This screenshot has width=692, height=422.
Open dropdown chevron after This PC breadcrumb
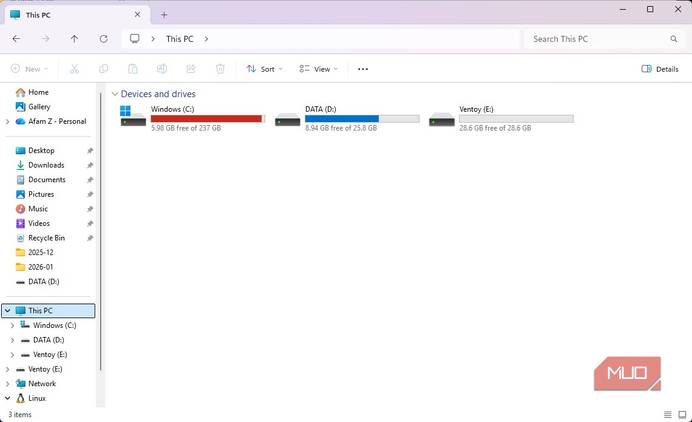pyautogui.click(x=206, y=39)
